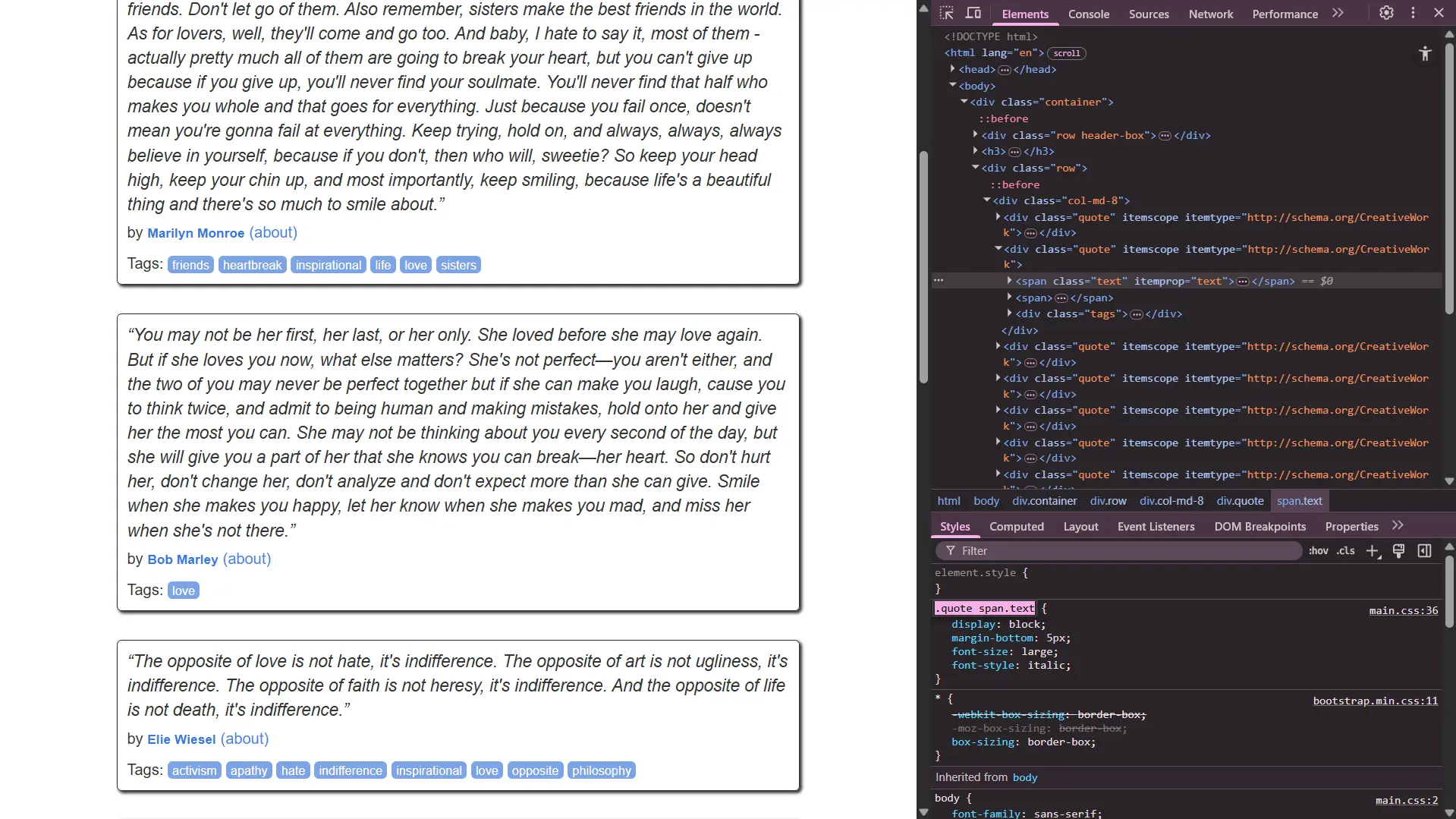Toggle the device toolbar icon
The width and height of the screenshot is (1456, 819).
973,14
